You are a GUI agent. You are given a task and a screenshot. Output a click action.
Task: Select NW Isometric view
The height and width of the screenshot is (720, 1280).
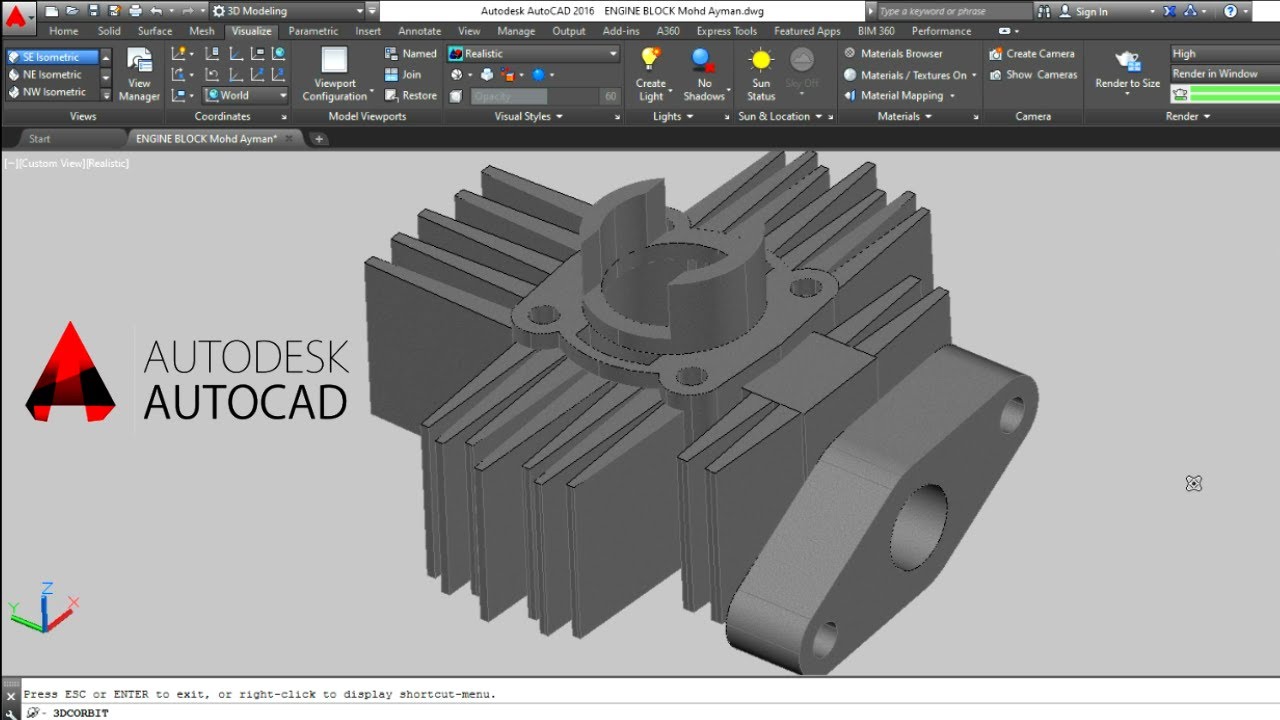coord(52,91)
